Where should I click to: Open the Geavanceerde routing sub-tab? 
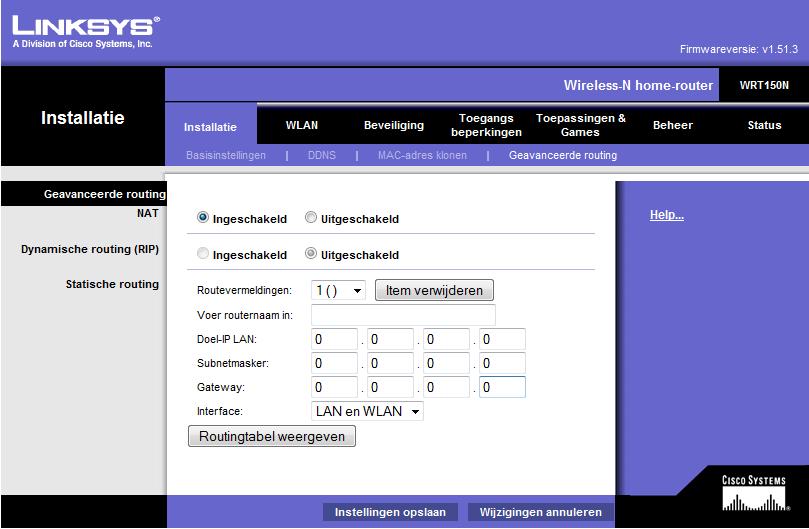tap(563, 155)
